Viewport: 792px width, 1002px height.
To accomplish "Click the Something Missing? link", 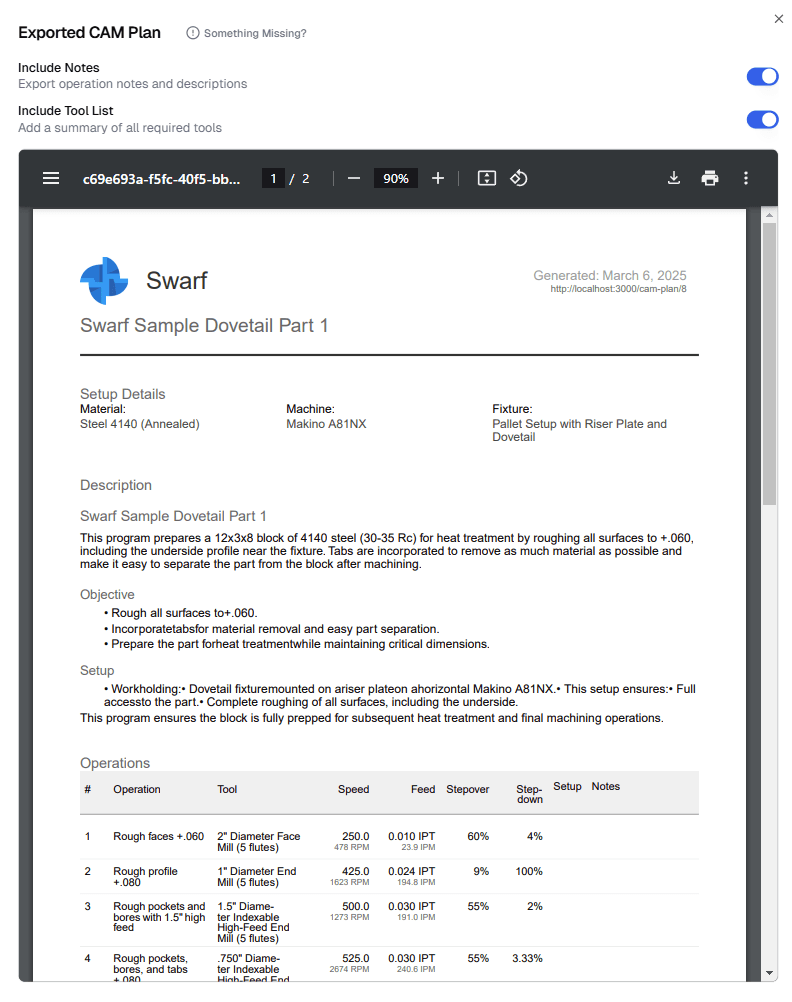I will (x=255, y=33).
